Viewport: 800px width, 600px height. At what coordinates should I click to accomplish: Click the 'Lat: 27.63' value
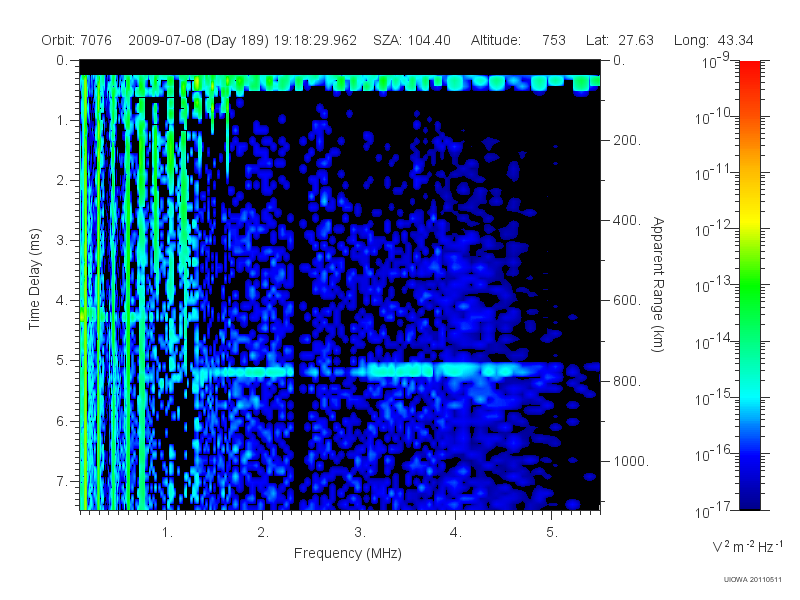tap(619, 40)
